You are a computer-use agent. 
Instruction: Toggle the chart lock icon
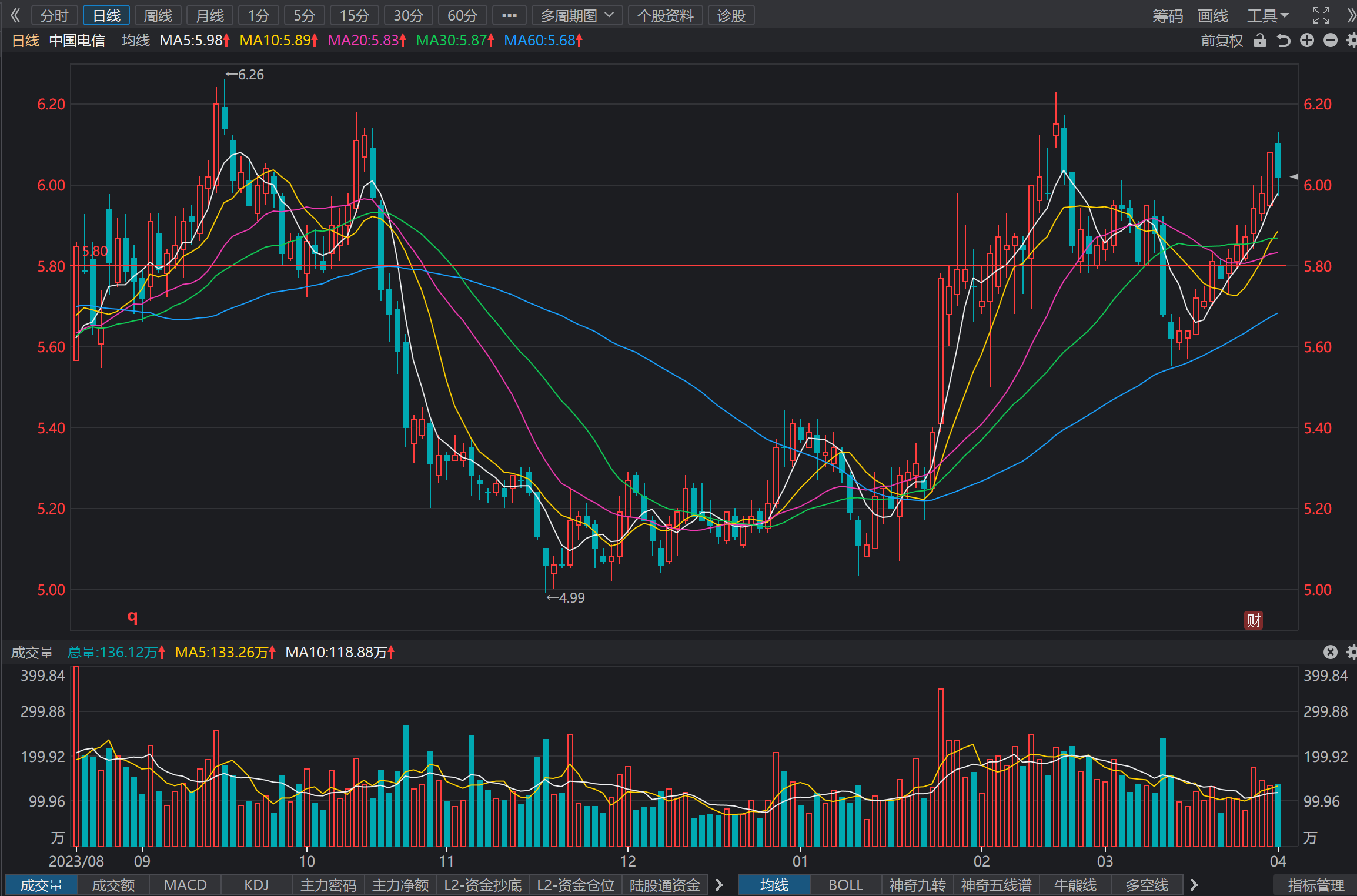(x=1259, y=41)
